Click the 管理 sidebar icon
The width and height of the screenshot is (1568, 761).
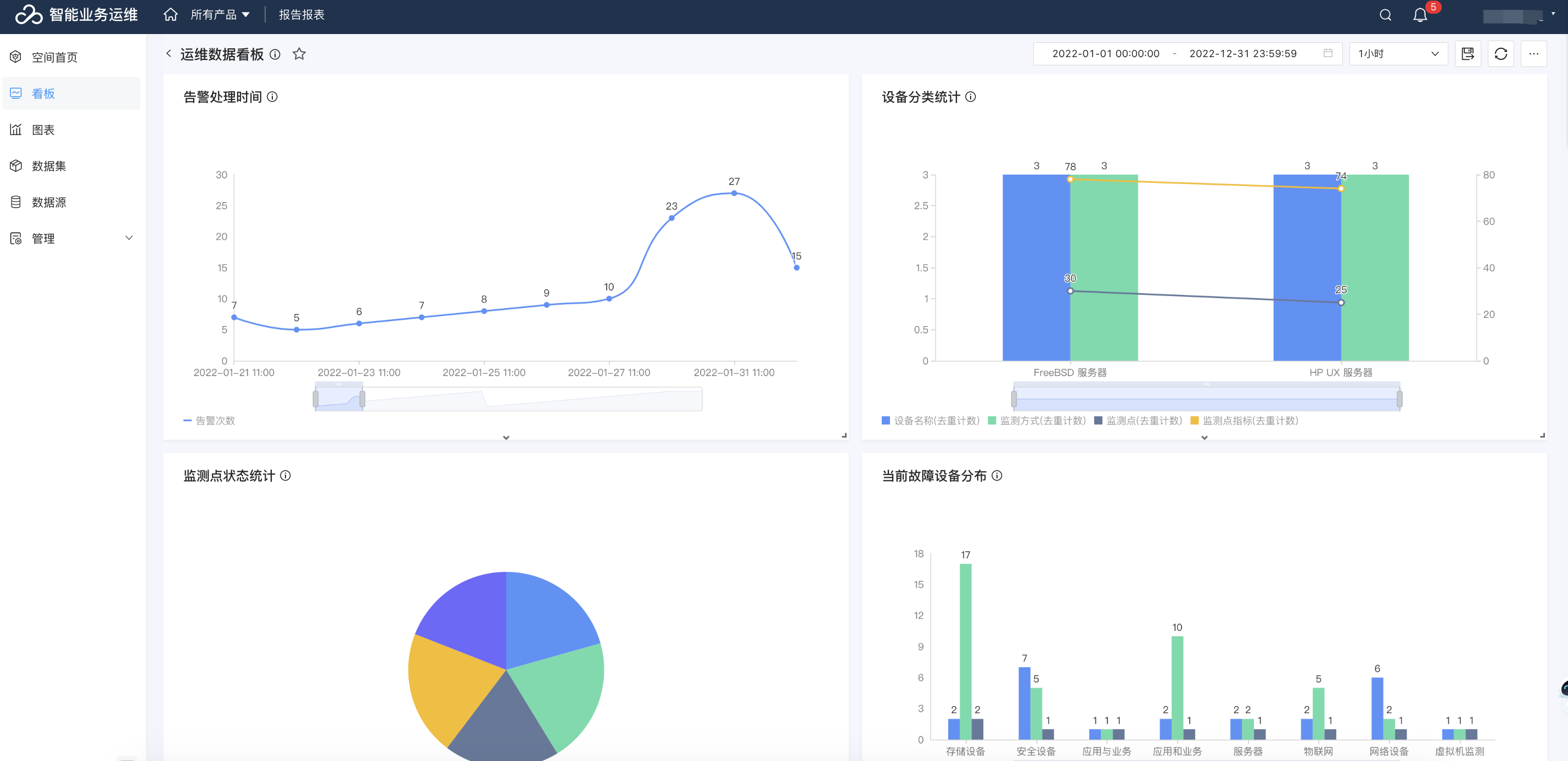[x=16, y=238]
